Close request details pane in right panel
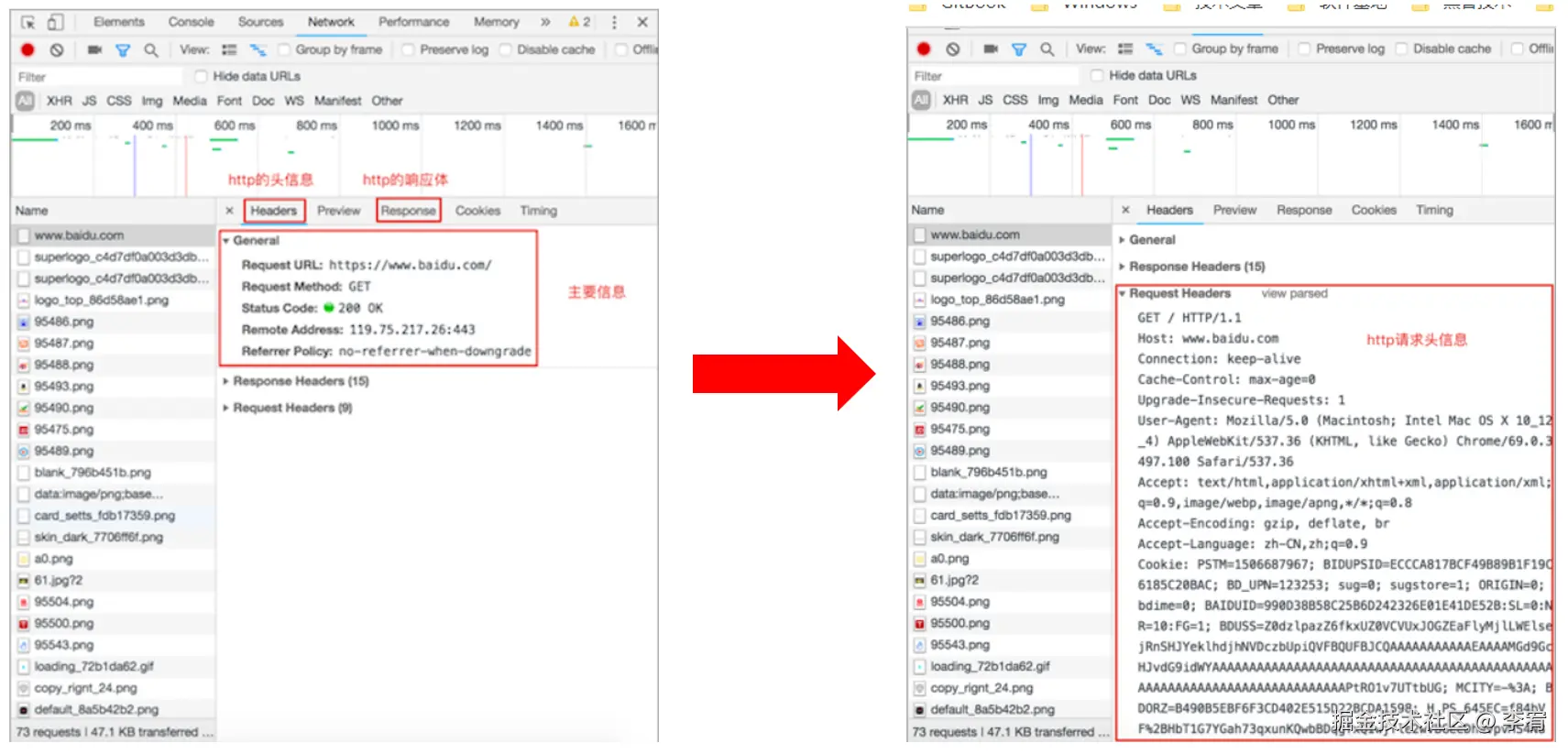1568x754 pixels. [1125, 210]
